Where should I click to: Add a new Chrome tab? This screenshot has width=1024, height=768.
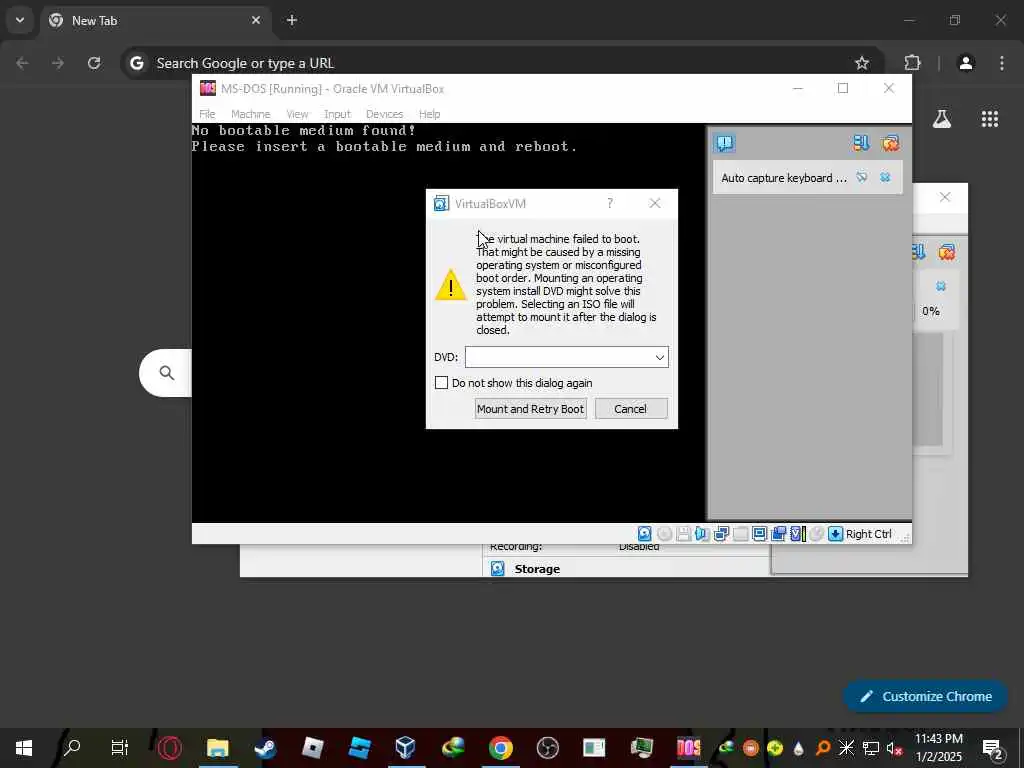click(292, 20)
